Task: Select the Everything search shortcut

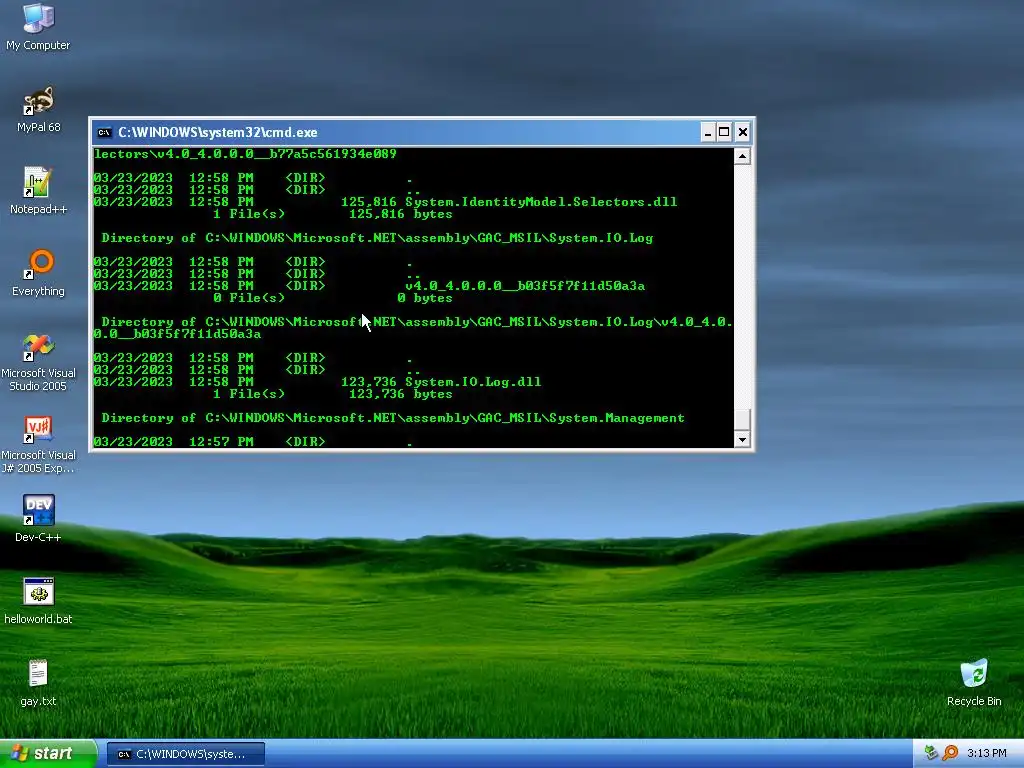Action: point(38,272)
